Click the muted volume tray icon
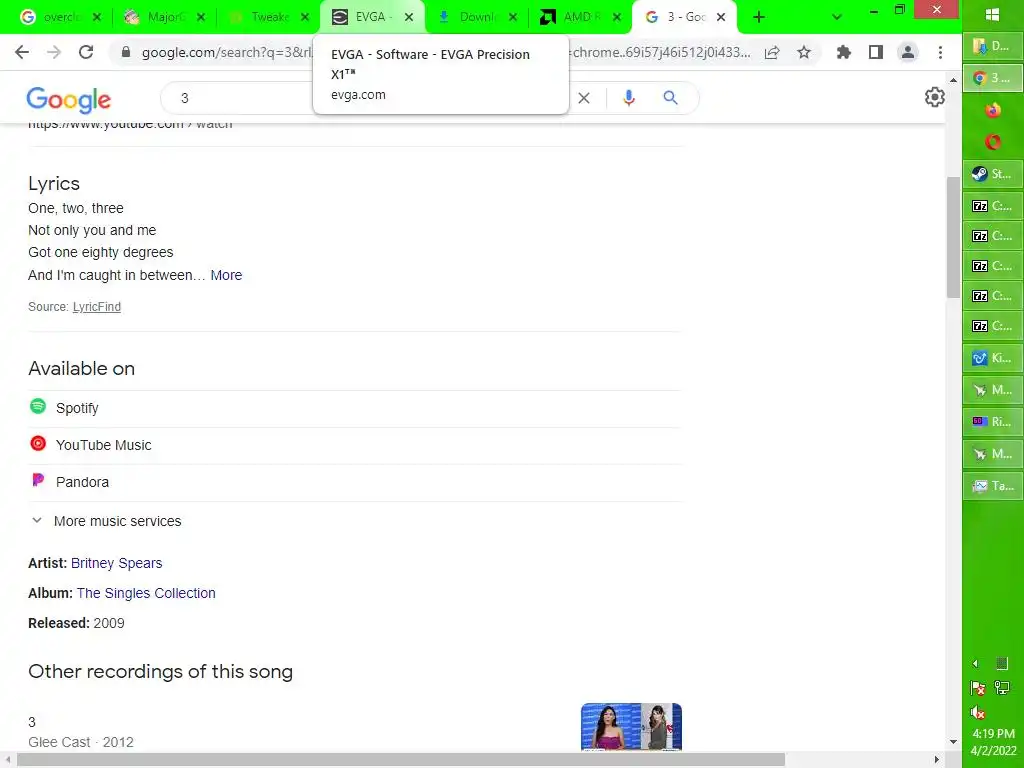The width and height of the screenshot is (1024, 768). pyautogui.click(x=978, y=712)
